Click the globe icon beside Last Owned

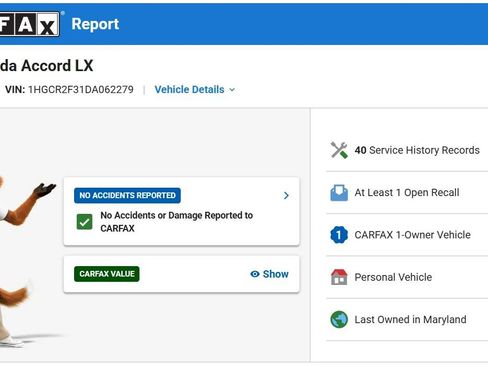pos(339,319)
